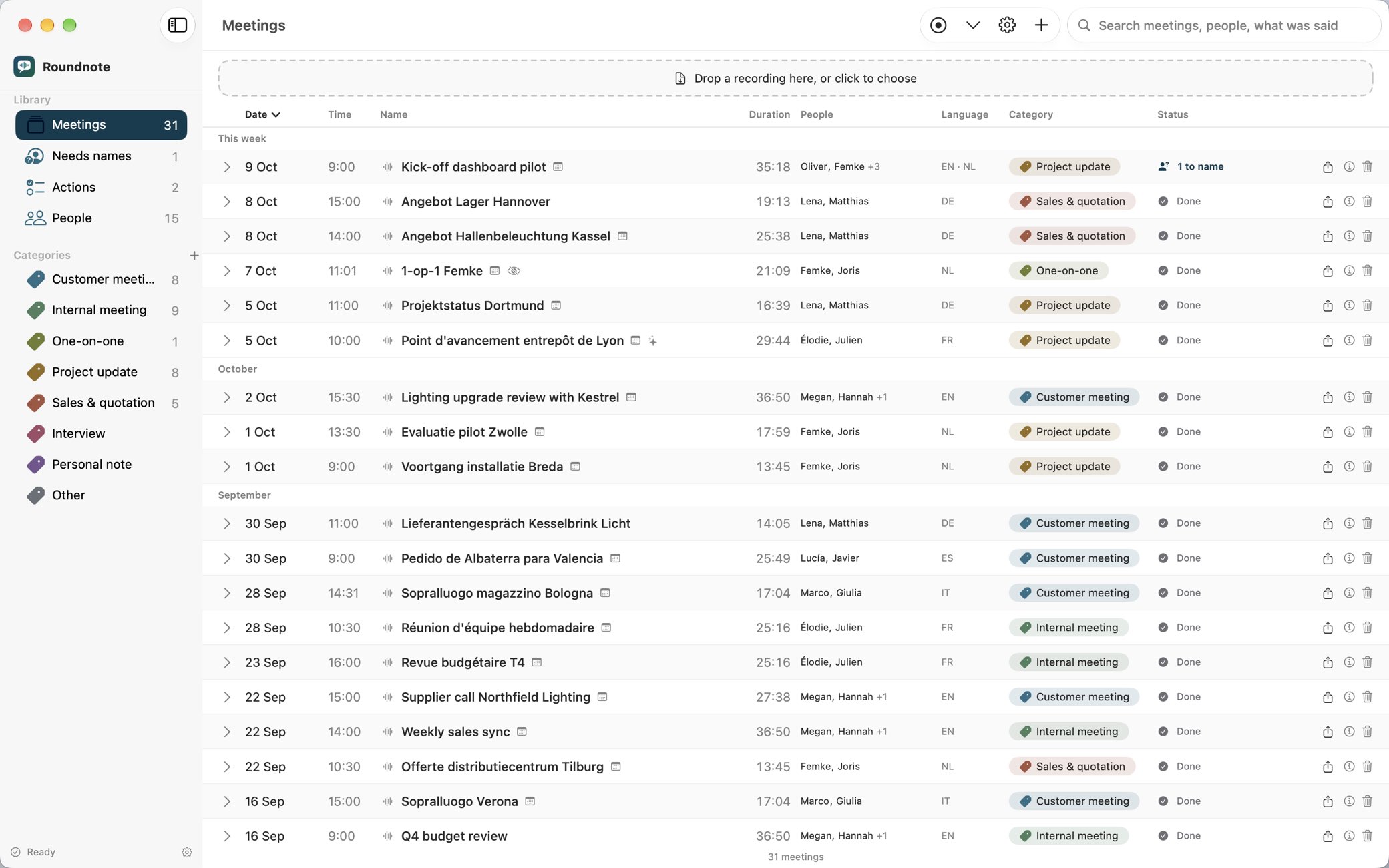Click the drop a recording zone
The height and width of the screenshot is (868, 1389).
click(x=795, y=79)
